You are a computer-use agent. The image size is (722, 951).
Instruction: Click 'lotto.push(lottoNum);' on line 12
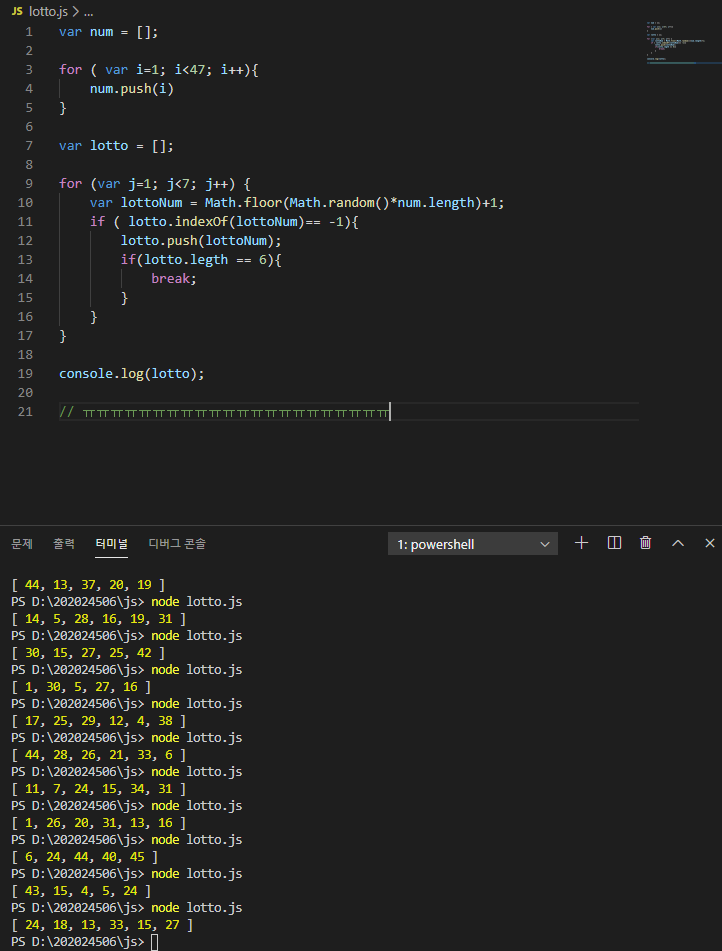point(201,241)
